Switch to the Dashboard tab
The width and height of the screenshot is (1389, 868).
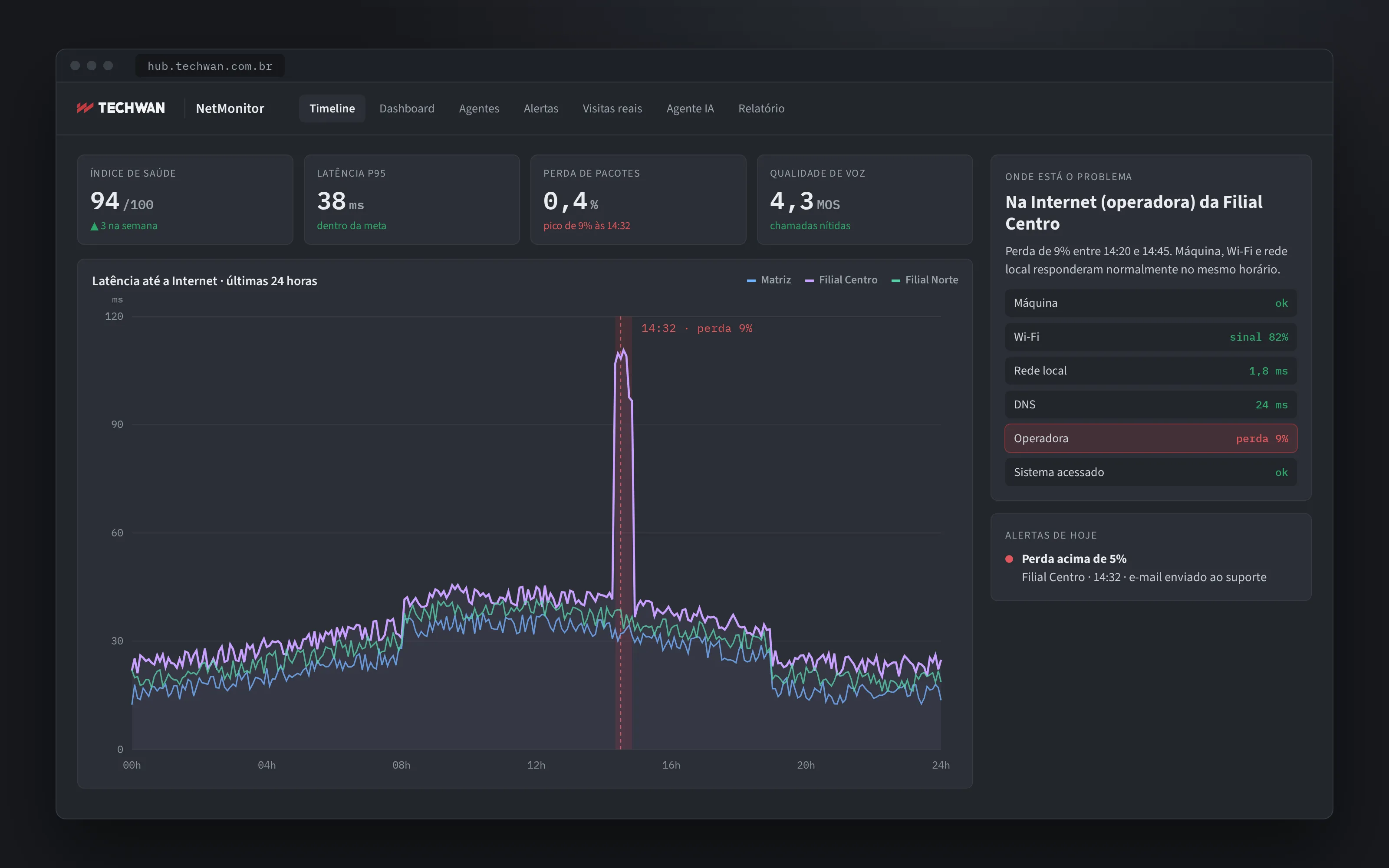click(x=406, y=108)
